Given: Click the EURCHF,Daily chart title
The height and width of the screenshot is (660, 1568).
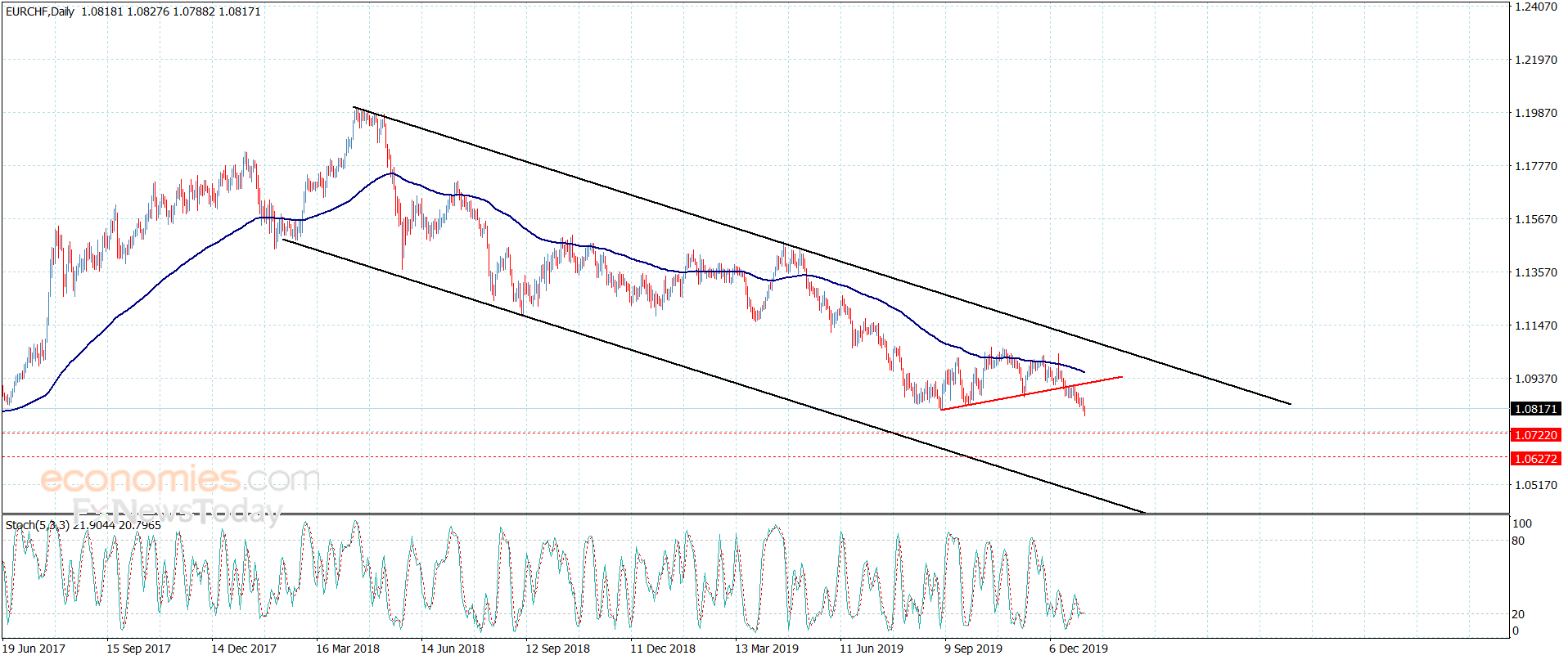Looking at the screenshot, I should (40, 12).
